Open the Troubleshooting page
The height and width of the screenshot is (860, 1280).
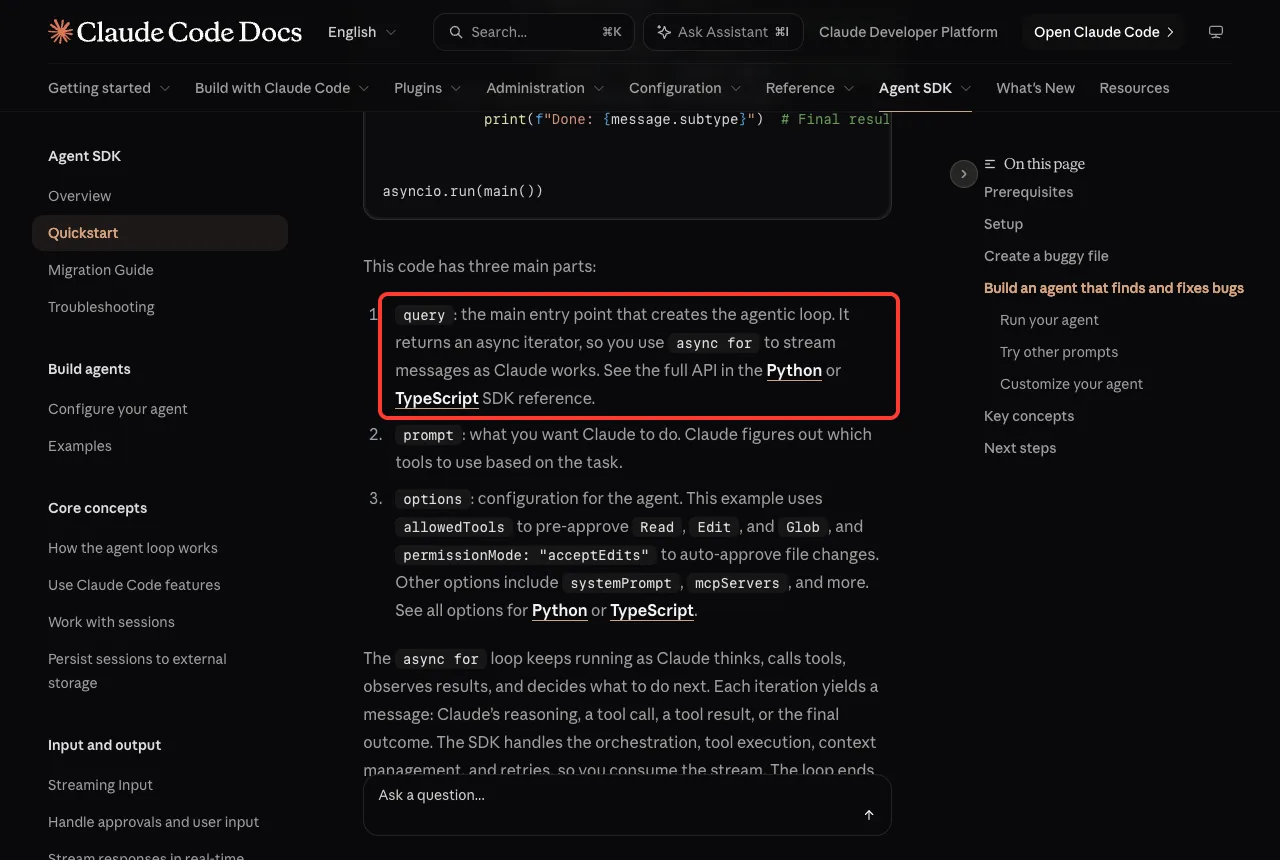click(x=101, y=307)
